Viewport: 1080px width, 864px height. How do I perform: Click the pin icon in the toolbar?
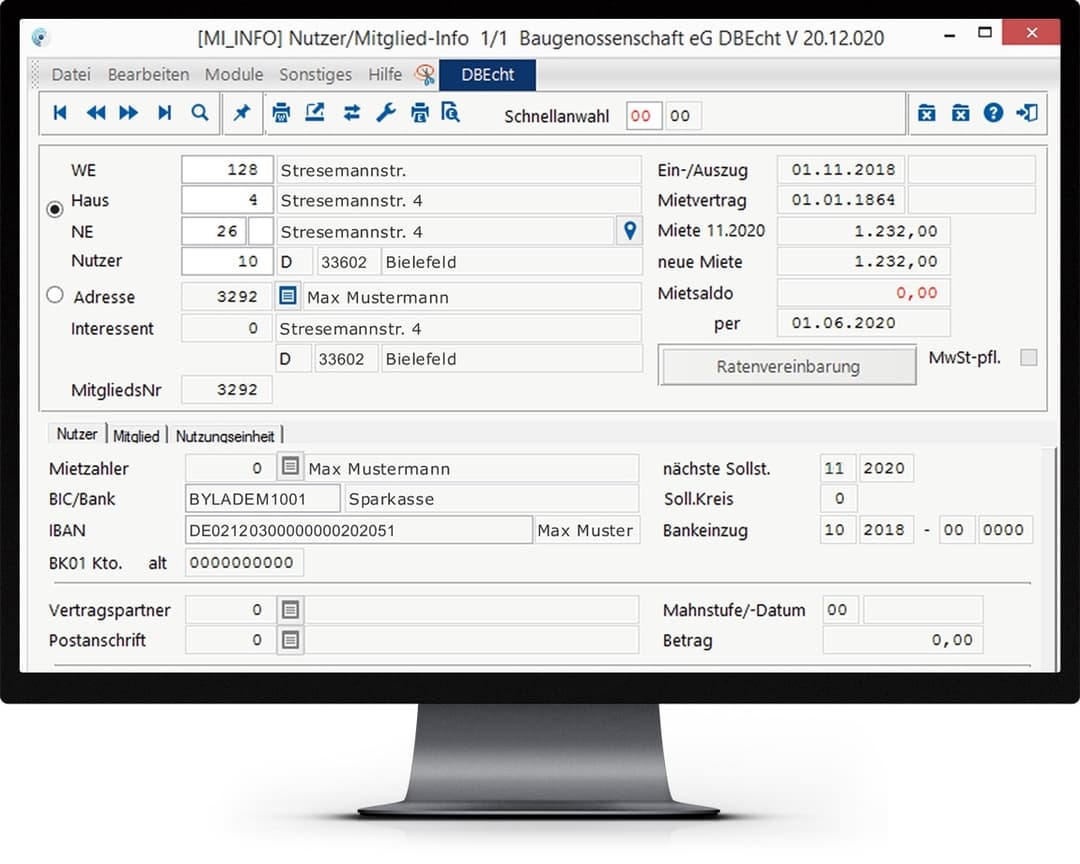[x=241, y=112]
